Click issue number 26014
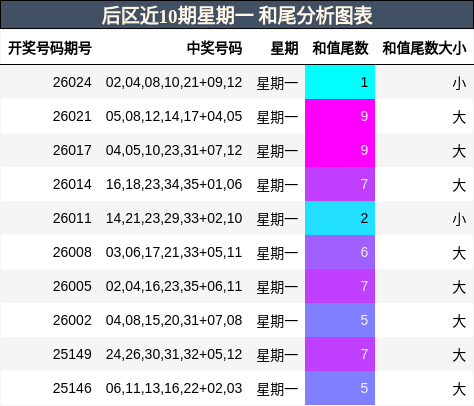The height and width of the screenshot is (406, 474). point(72,184)
